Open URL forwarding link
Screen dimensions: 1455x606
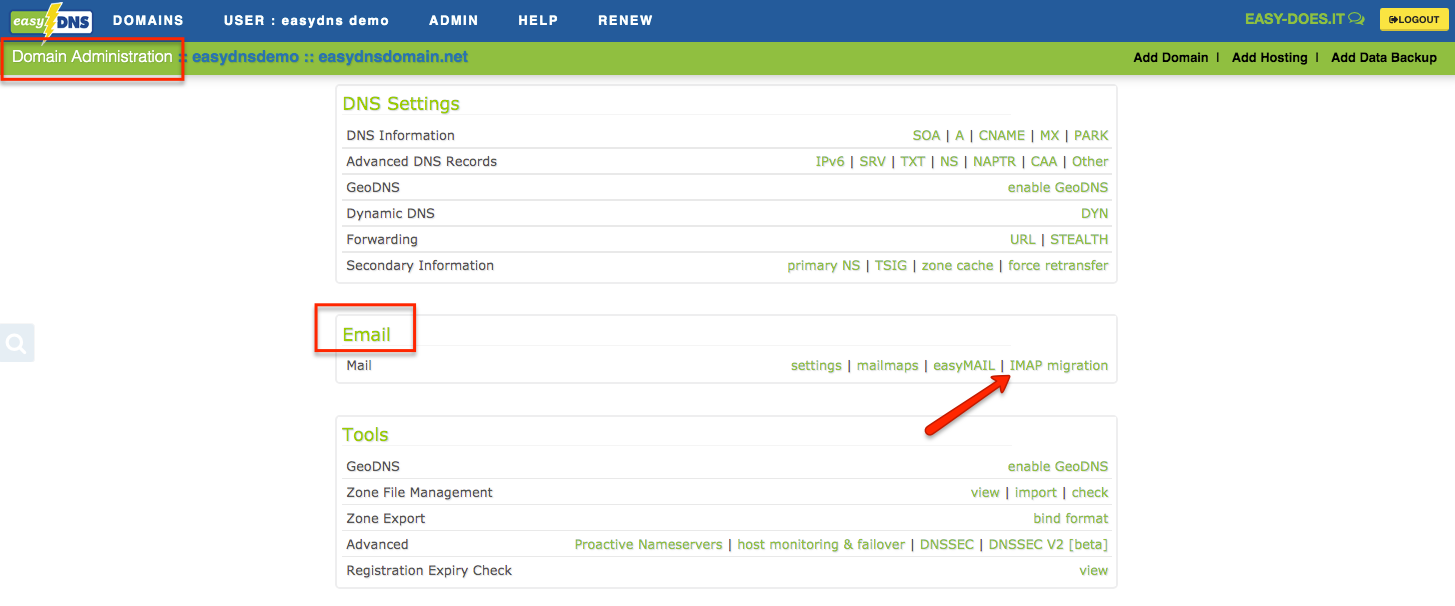[1023, 240]
